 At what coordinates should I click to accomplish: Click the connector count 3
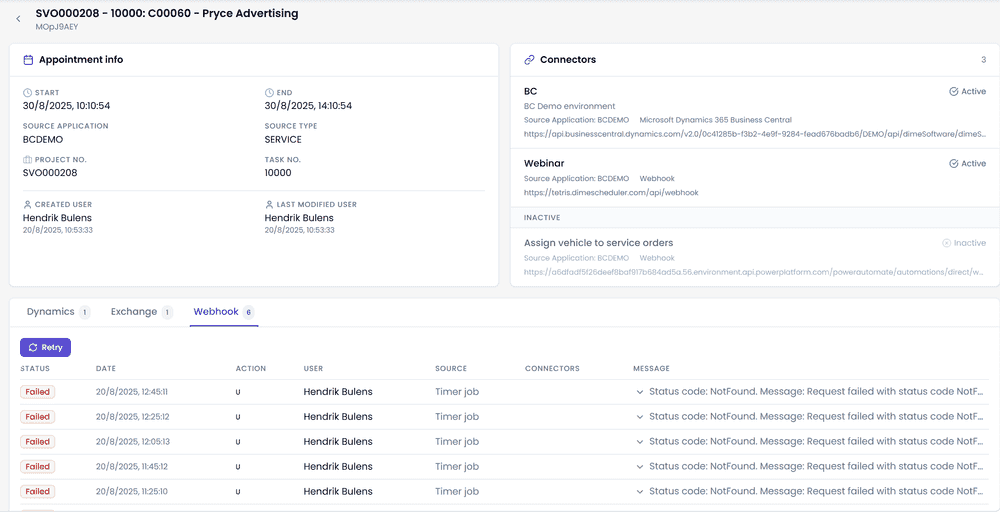(x=983, y=60)
